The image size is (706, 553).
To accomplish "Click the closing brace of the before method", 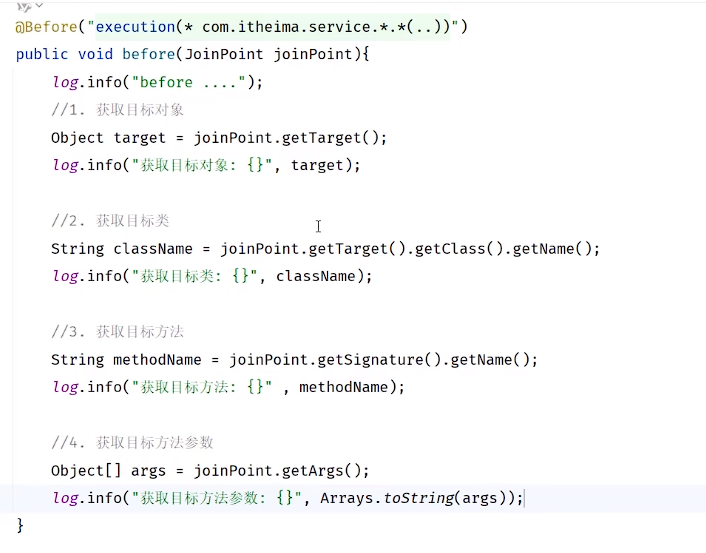I will (x=20, y=525).
